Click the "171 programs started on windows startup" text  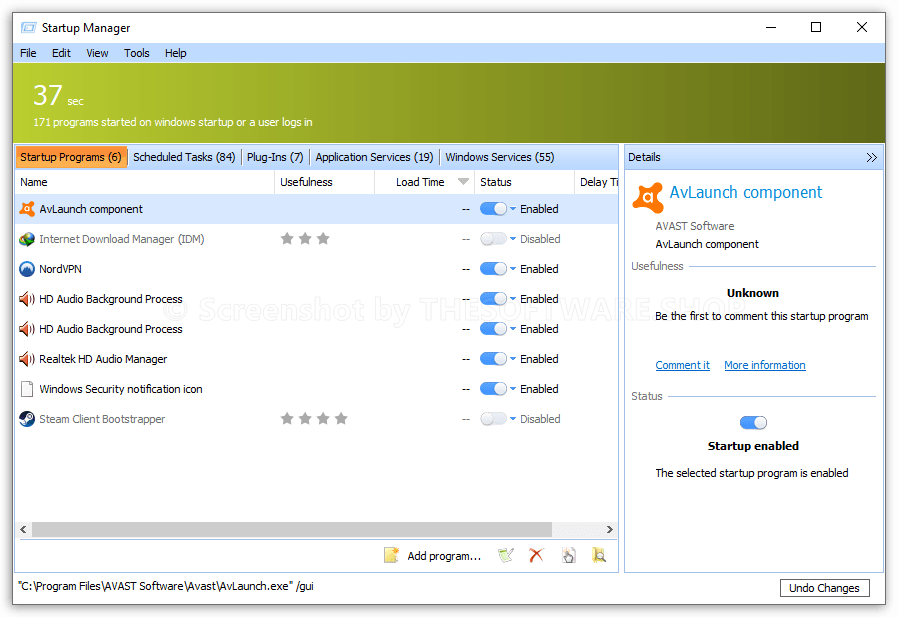point(173,122)
